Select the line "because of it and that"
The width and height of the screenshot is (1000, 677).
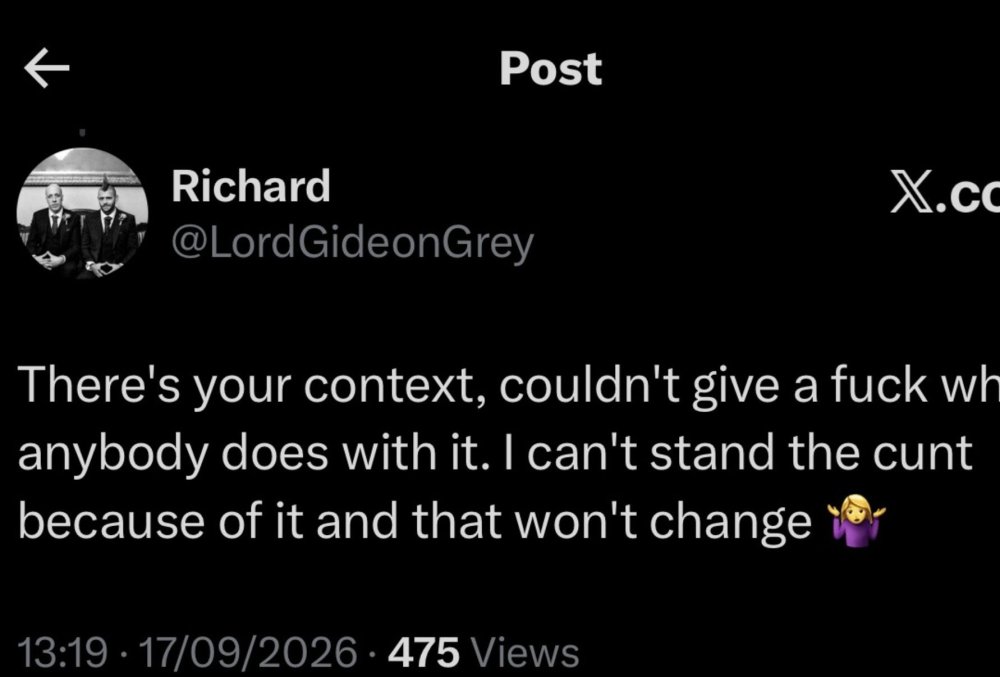[x=452, y=523]
